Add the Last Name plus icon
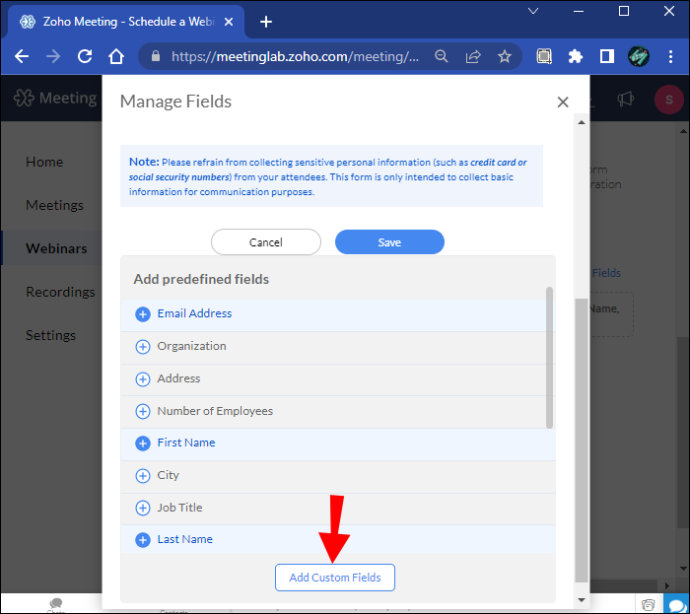 pyautogui.click(x=143, y=540)
